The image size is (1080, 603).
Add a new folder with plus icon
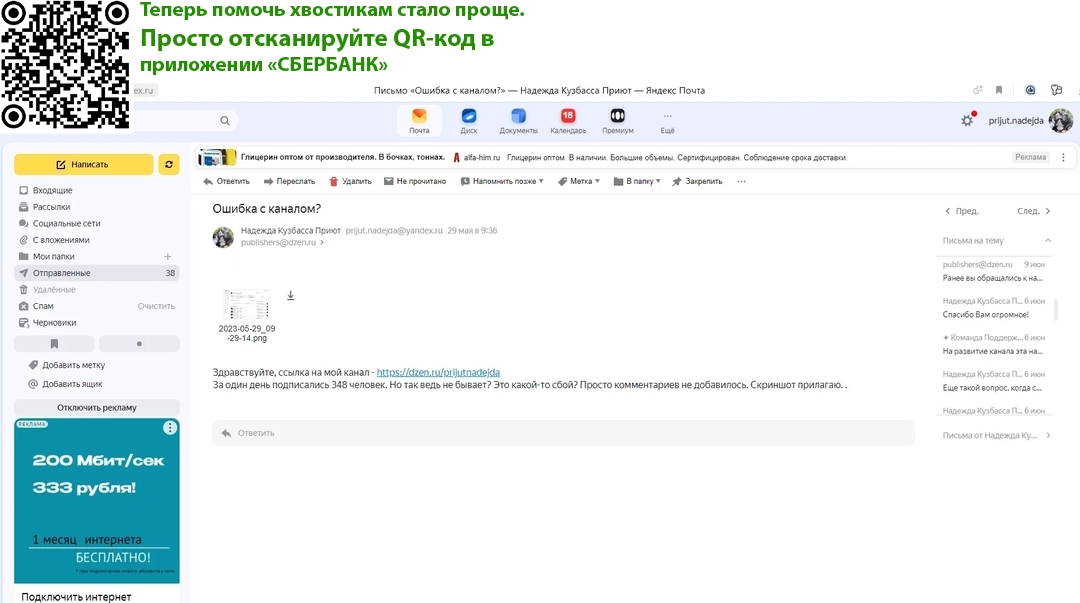coord(167,256)
